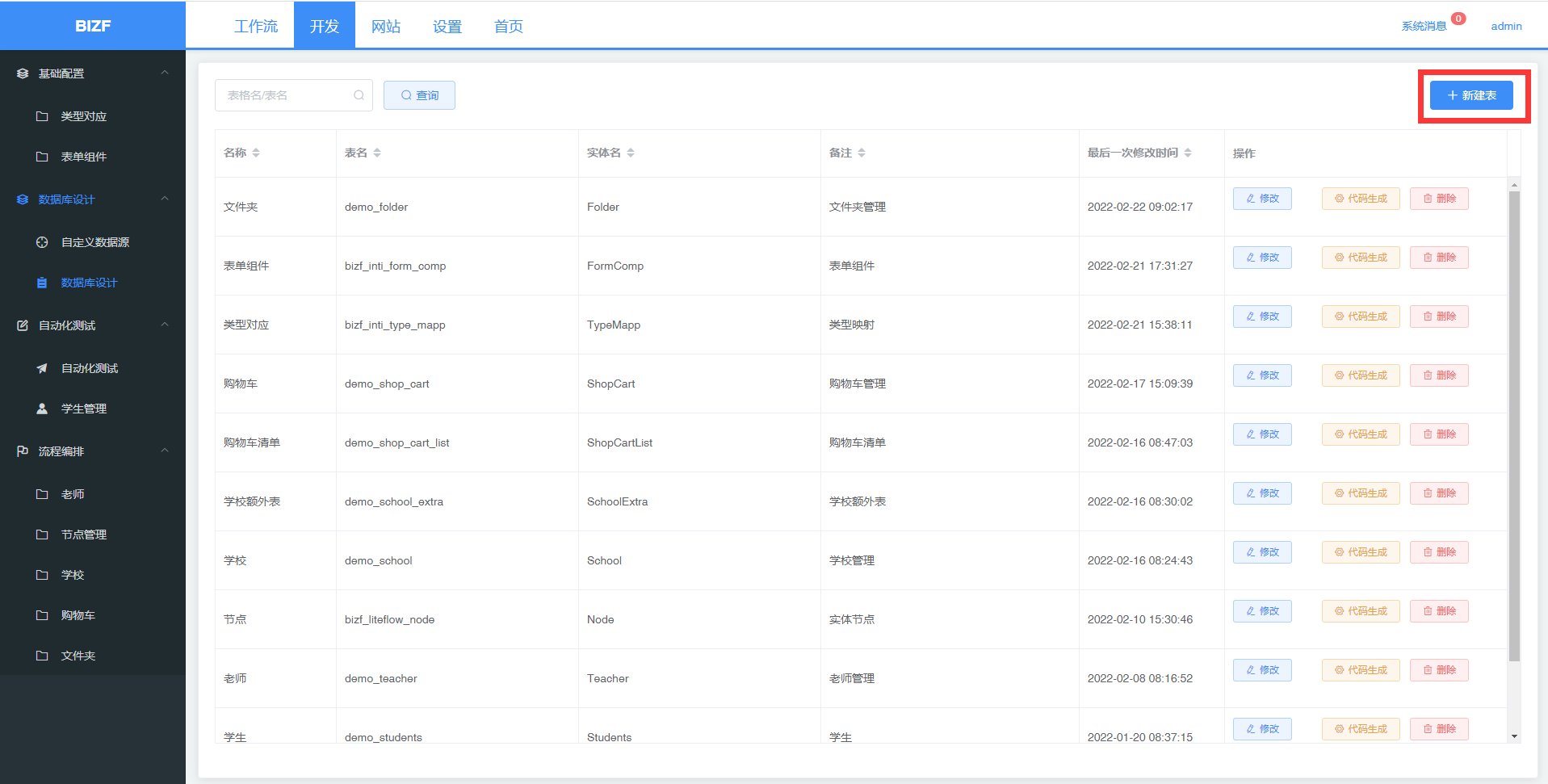1548x784 pixels.
Task: Open the notification badge near 系统消息
Action: coord(1458,19)
